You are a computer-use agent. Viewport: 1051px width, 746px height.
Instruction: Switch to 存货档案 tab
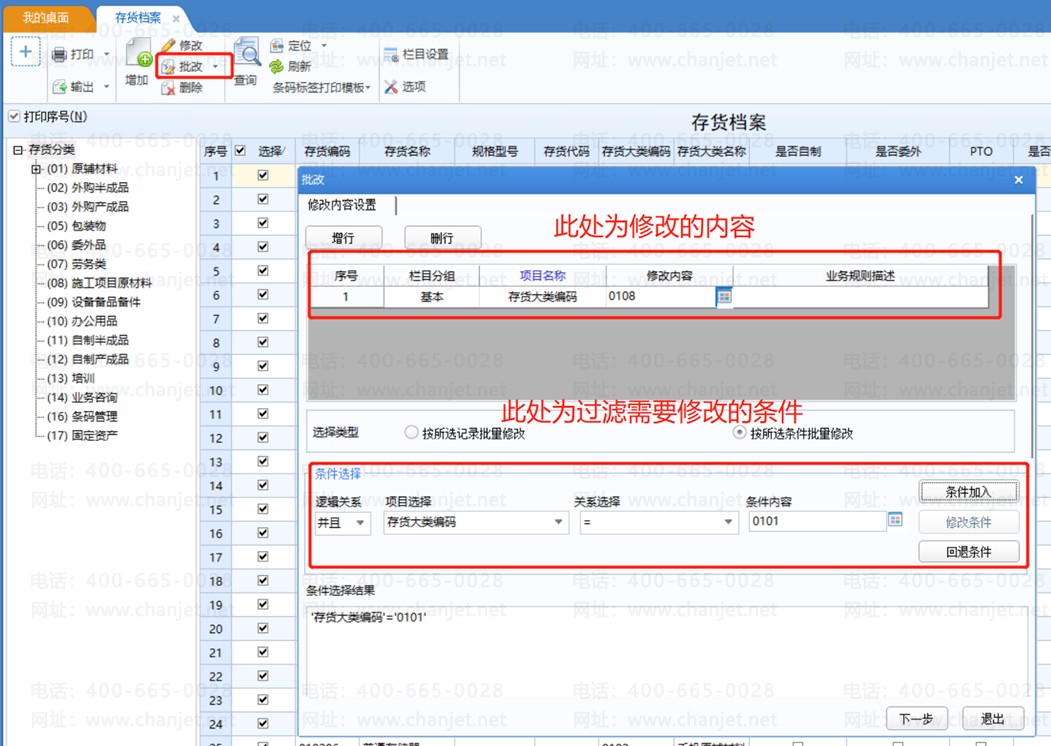(137, 18)
